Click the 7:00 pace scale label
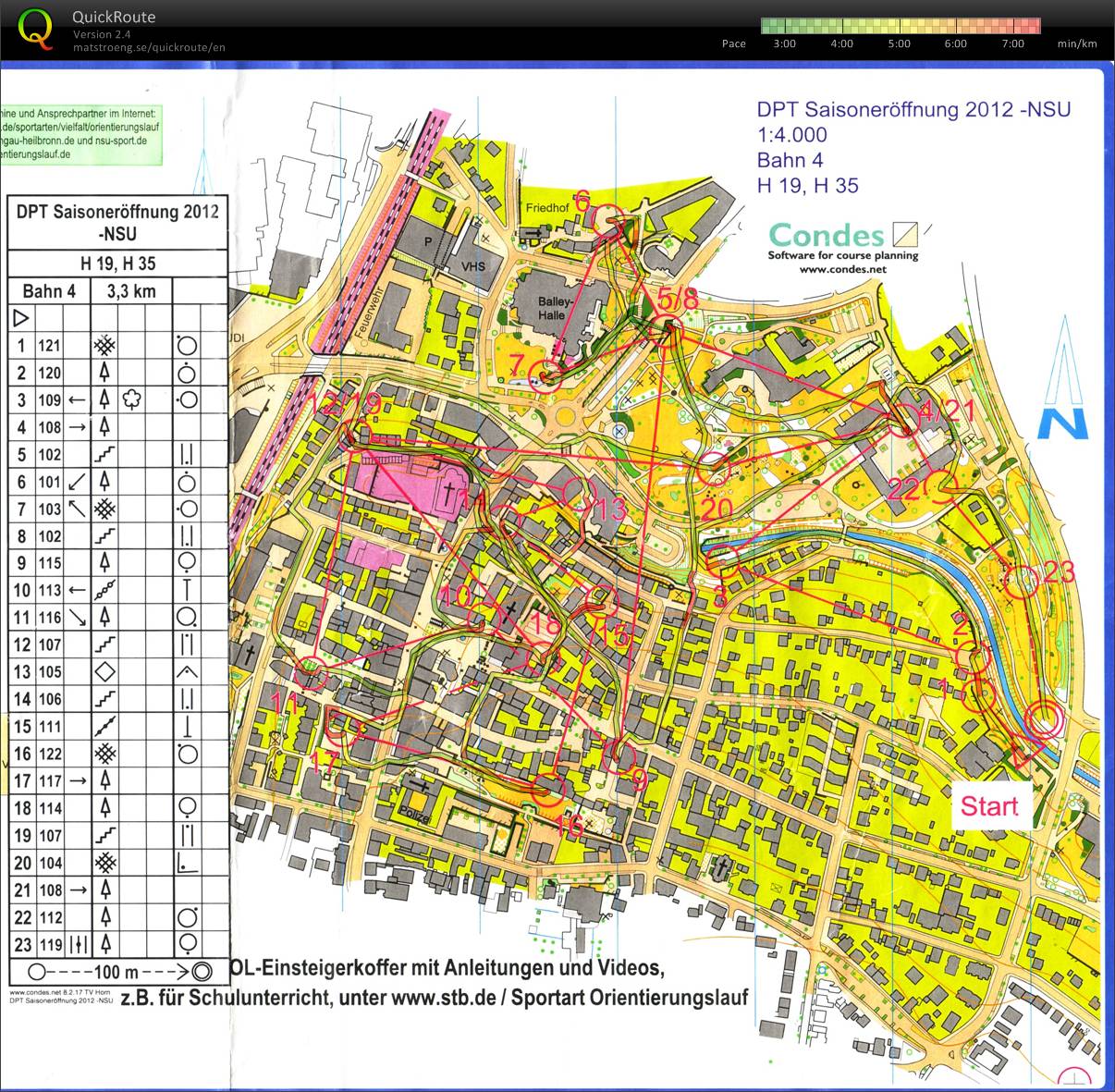 [x=1012, y=43]
